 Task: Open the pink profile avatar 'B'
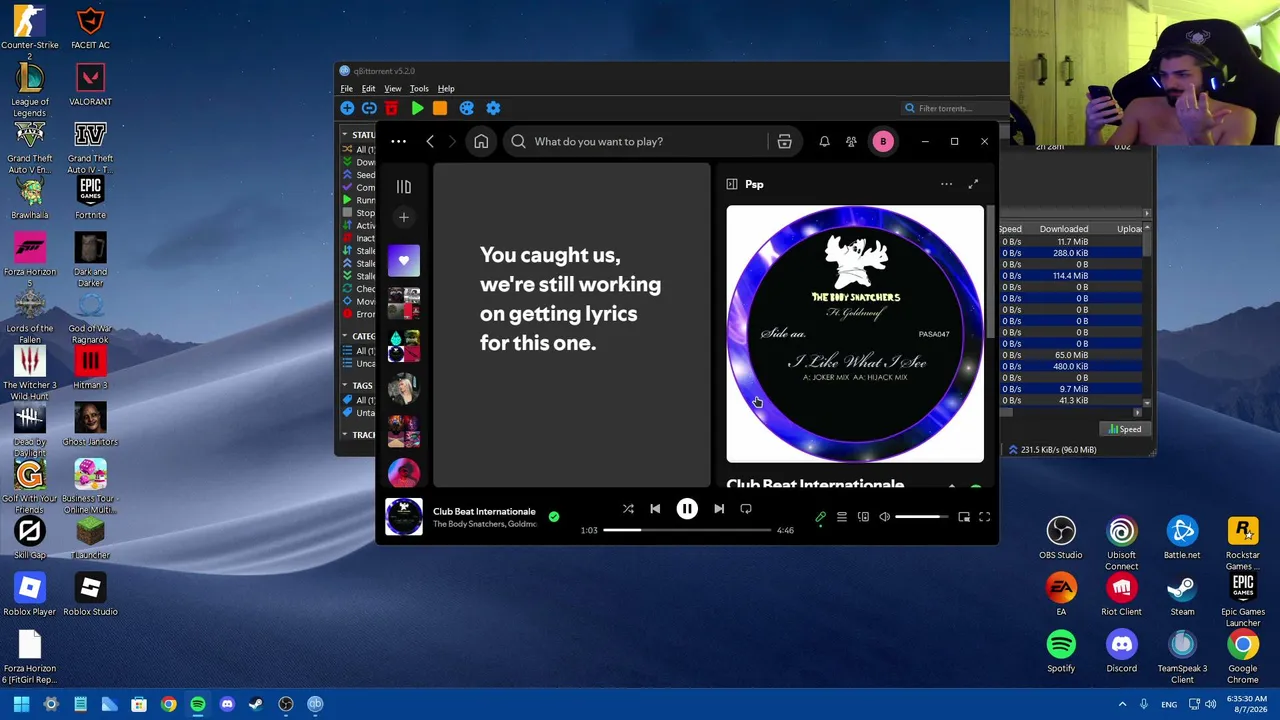pyautogui.click(x=883, y=142)
